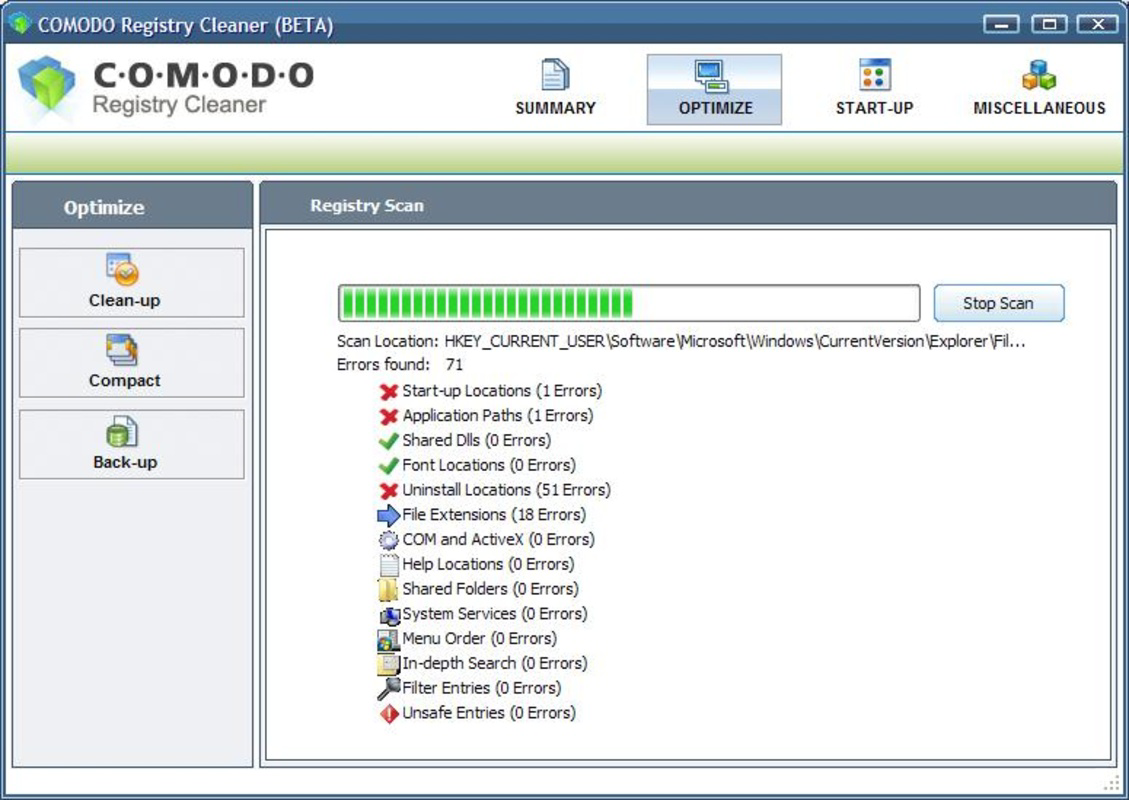Open the Start-Up tab icon

pos(875,75)
